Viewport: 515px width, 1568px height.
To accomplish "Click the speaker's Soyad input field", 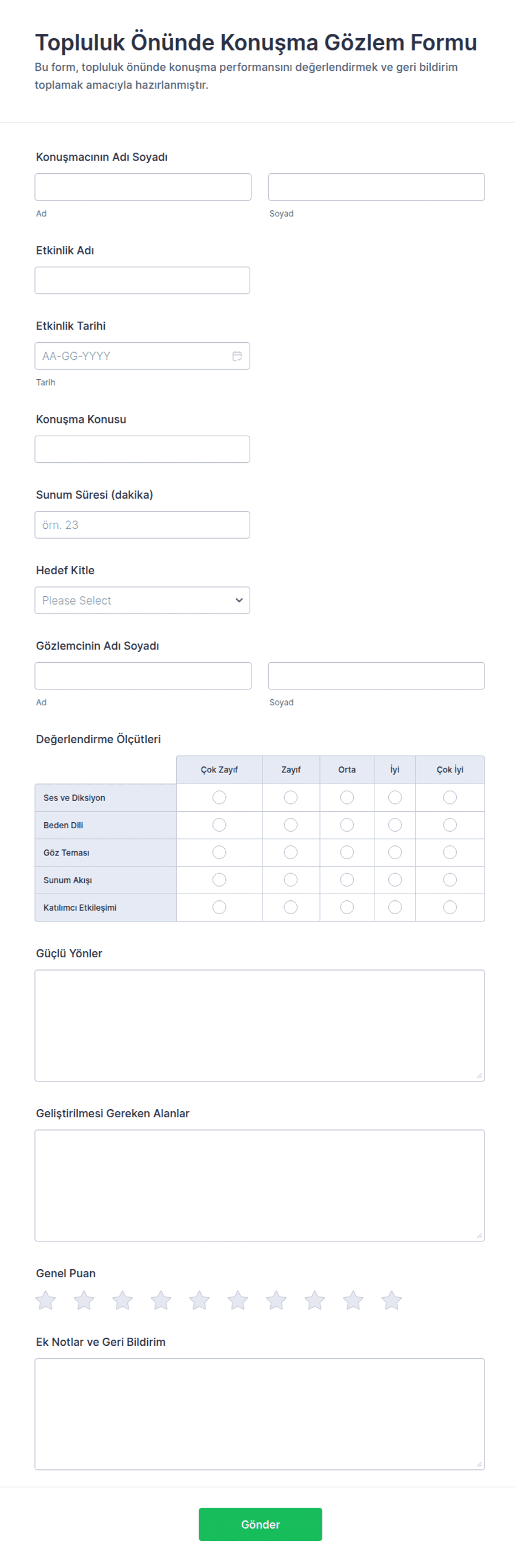I will (x=376, y=187).
